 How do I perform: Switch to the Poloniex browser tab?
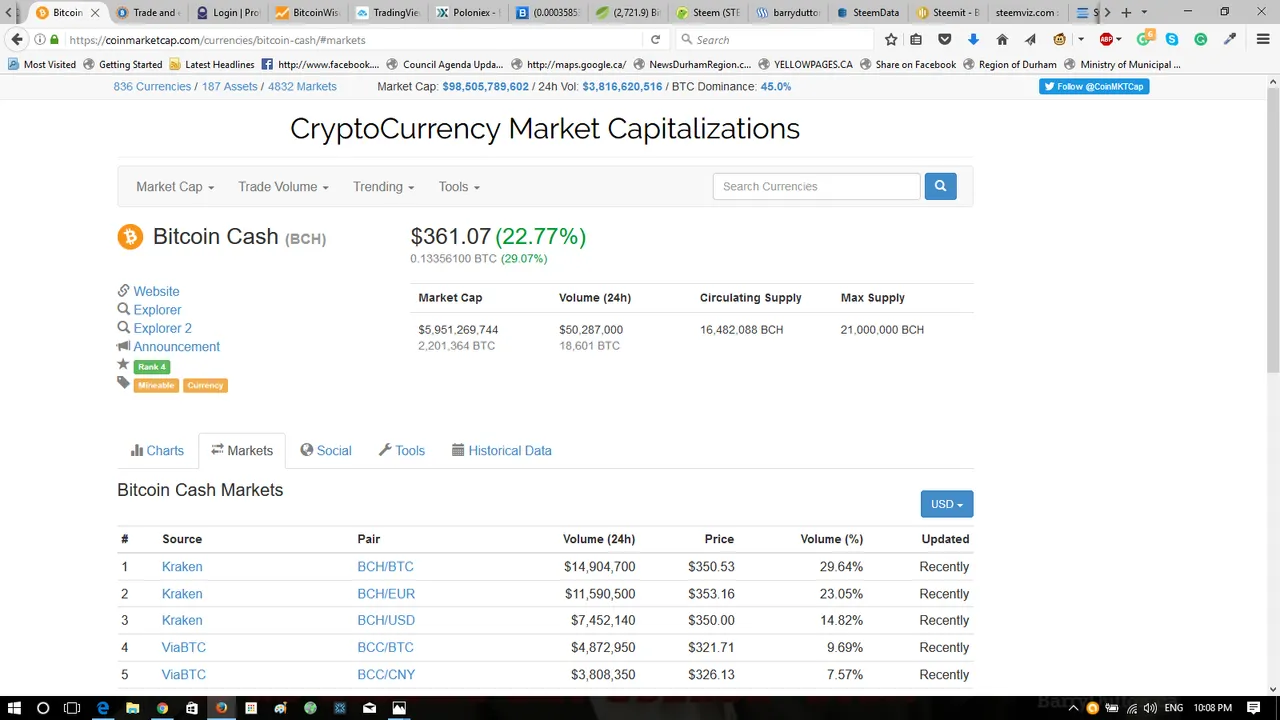[468, 13]
